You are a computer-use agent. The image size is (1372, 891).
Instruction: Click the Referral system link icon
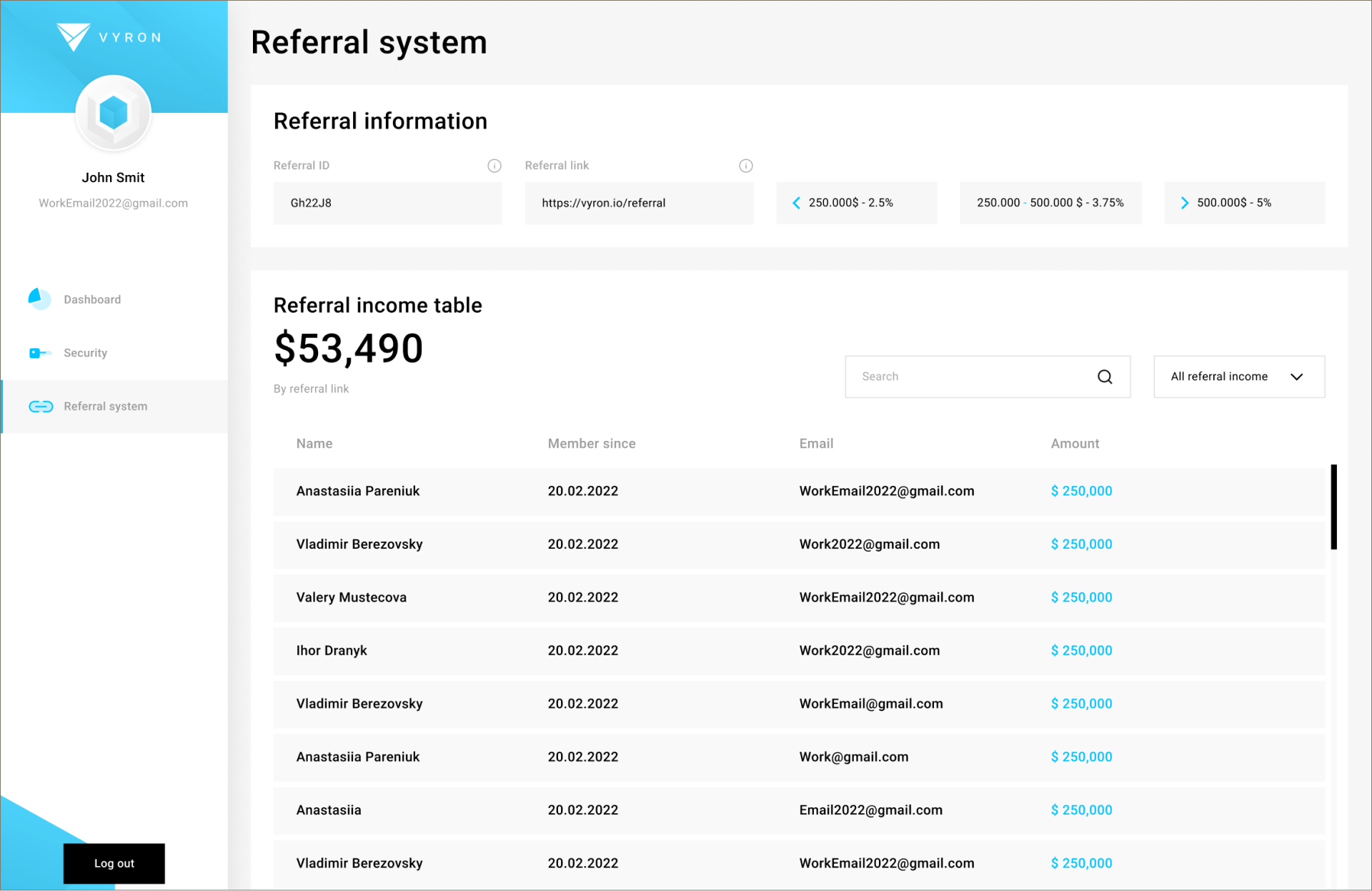(x=41, y=407)
